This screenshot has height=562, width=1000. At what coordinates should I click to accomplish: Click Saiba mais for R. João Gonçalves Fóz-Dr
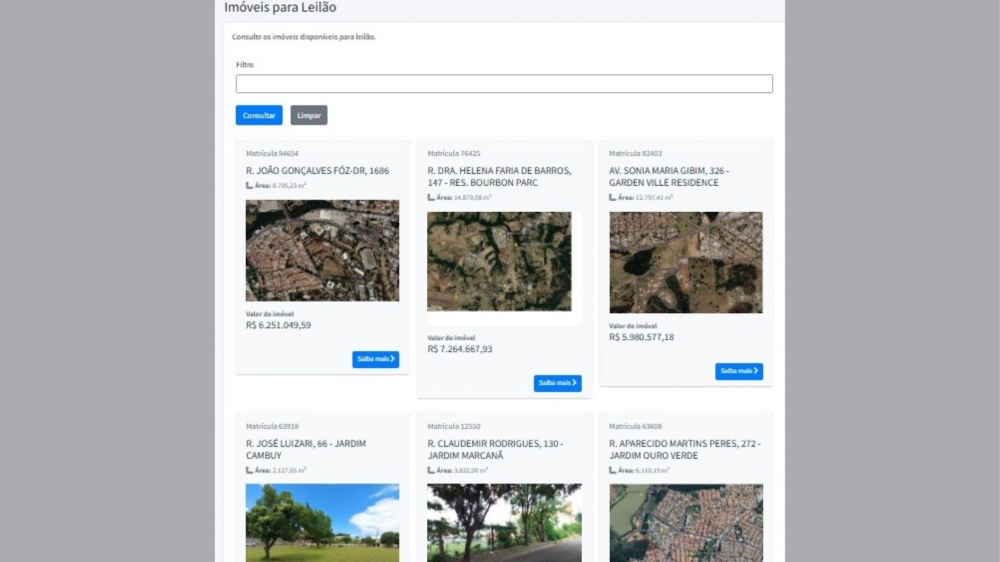pyautogui.click(x=375, y=359)
